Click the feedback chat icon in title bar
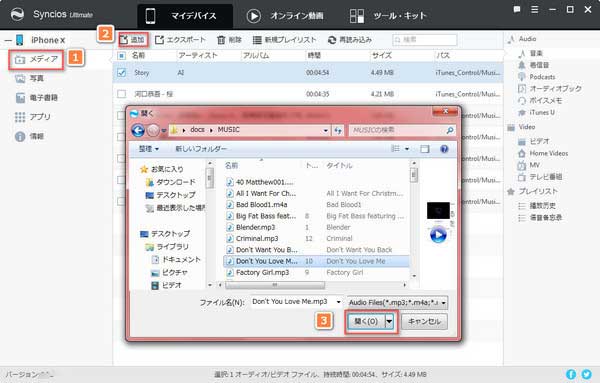The width and height of the screenshot is (600, 383). coord(517,10)
